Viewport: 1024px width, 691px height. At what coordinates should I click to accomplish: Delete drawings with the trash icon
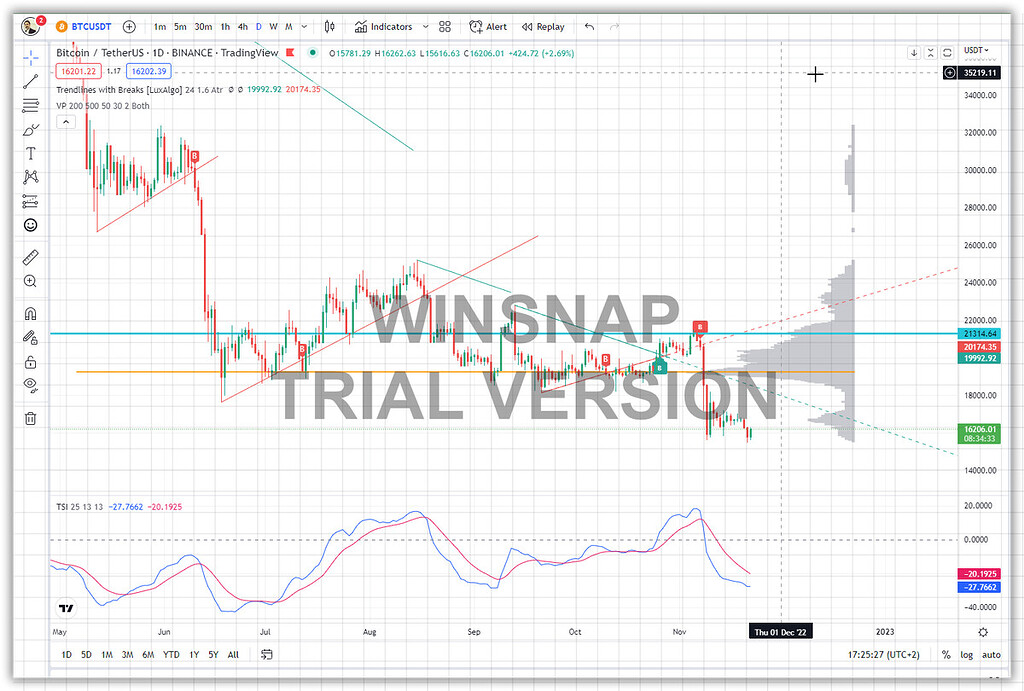(31, 418)
